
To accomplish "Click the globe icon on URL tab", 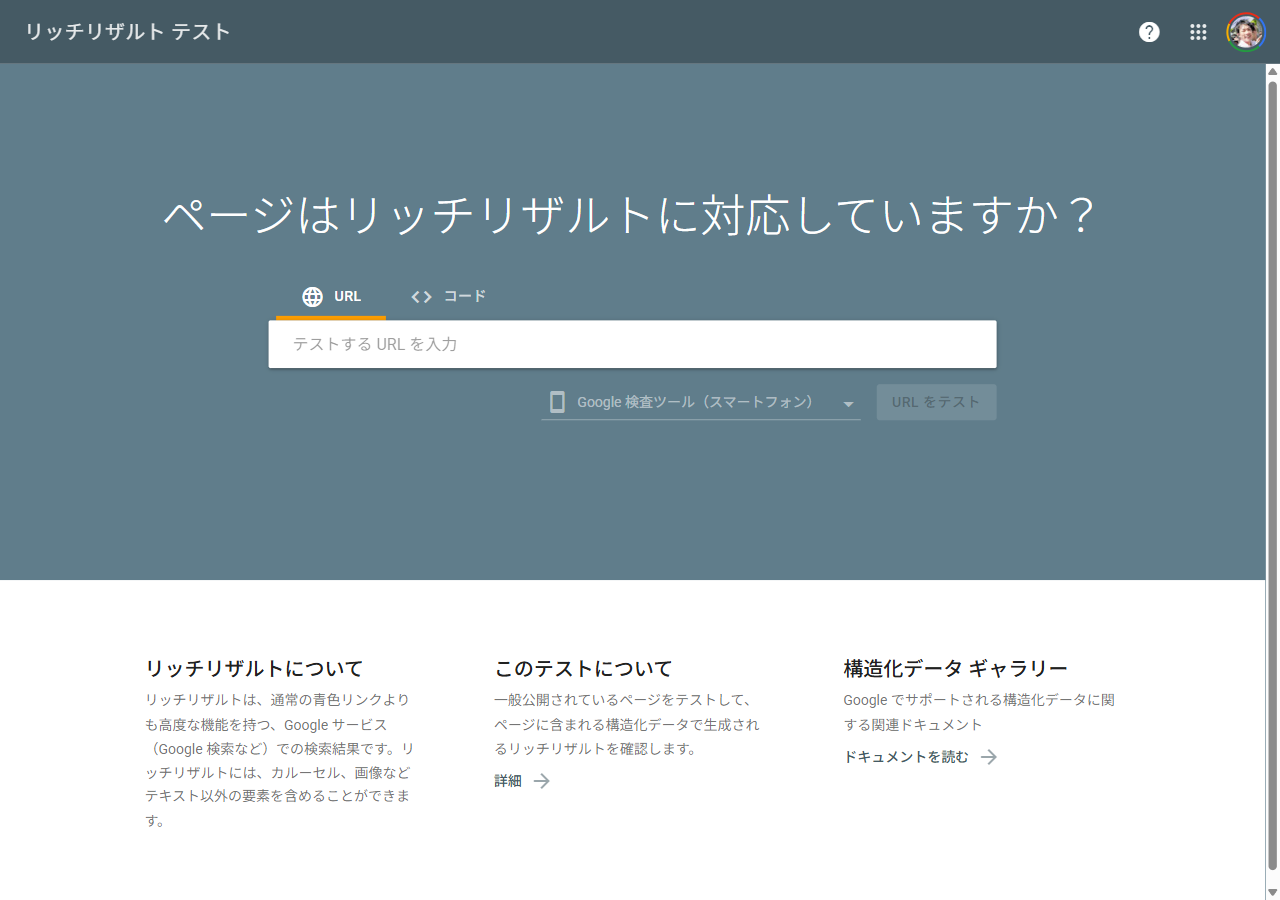I will (x=313, y=297).
